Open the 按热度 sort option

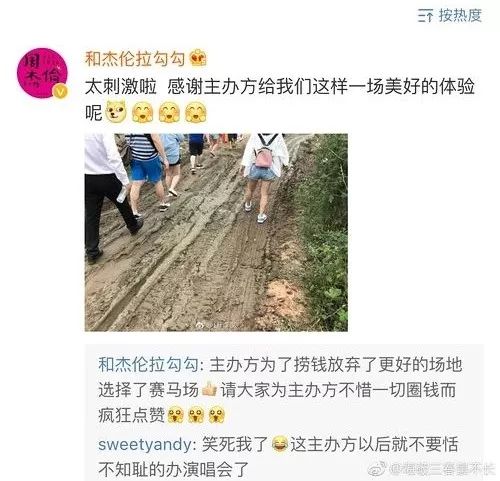coord(460,15)
